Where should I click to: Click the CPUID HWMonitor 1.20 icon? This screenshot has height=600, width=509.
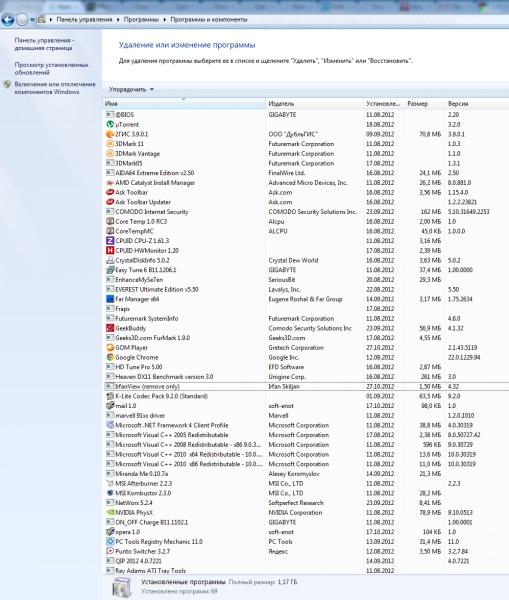tap(110, 250)
